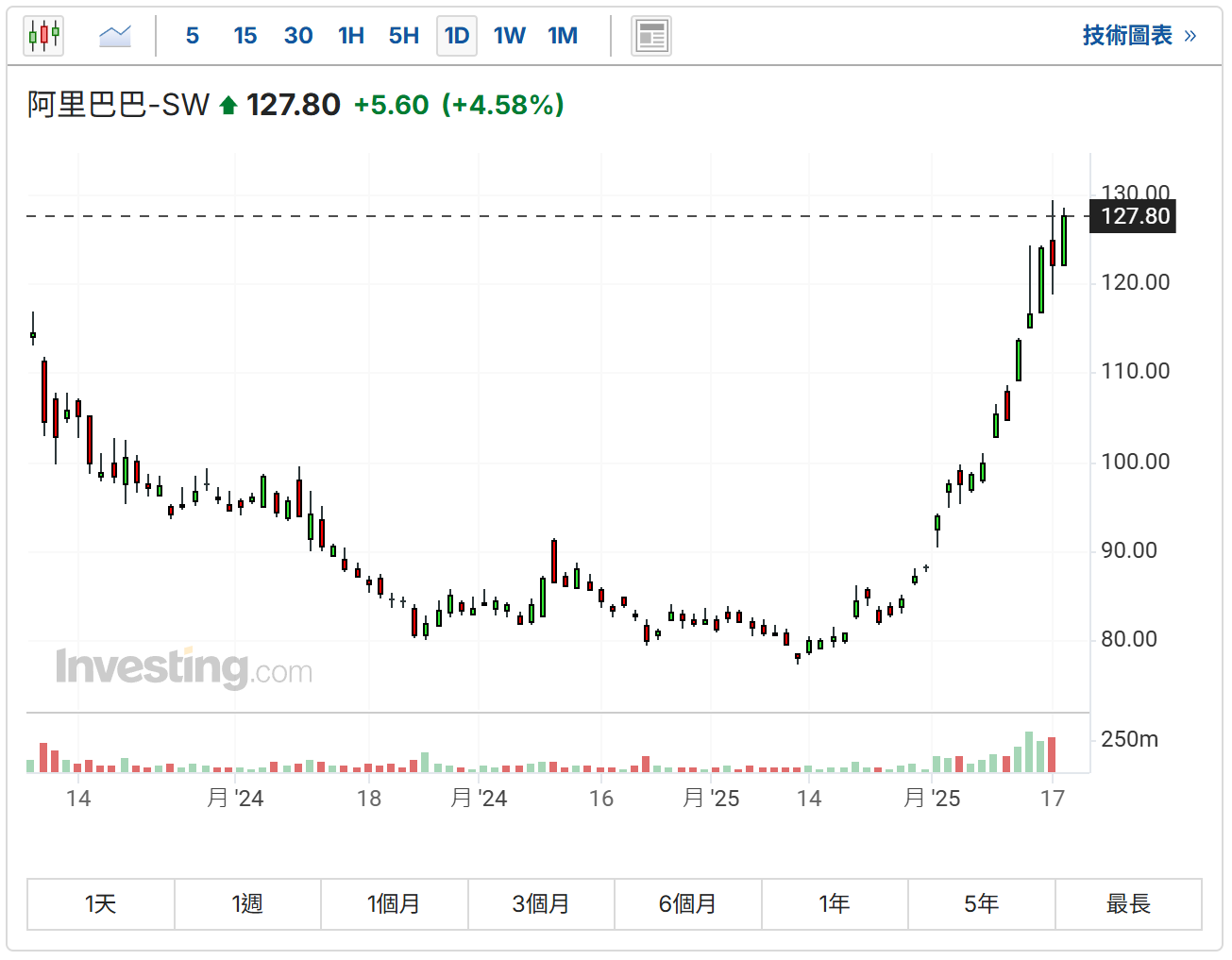Open the 技術圖表 link
Viewport: 1232px width, 960px height.
click(x=1139, y=36)
